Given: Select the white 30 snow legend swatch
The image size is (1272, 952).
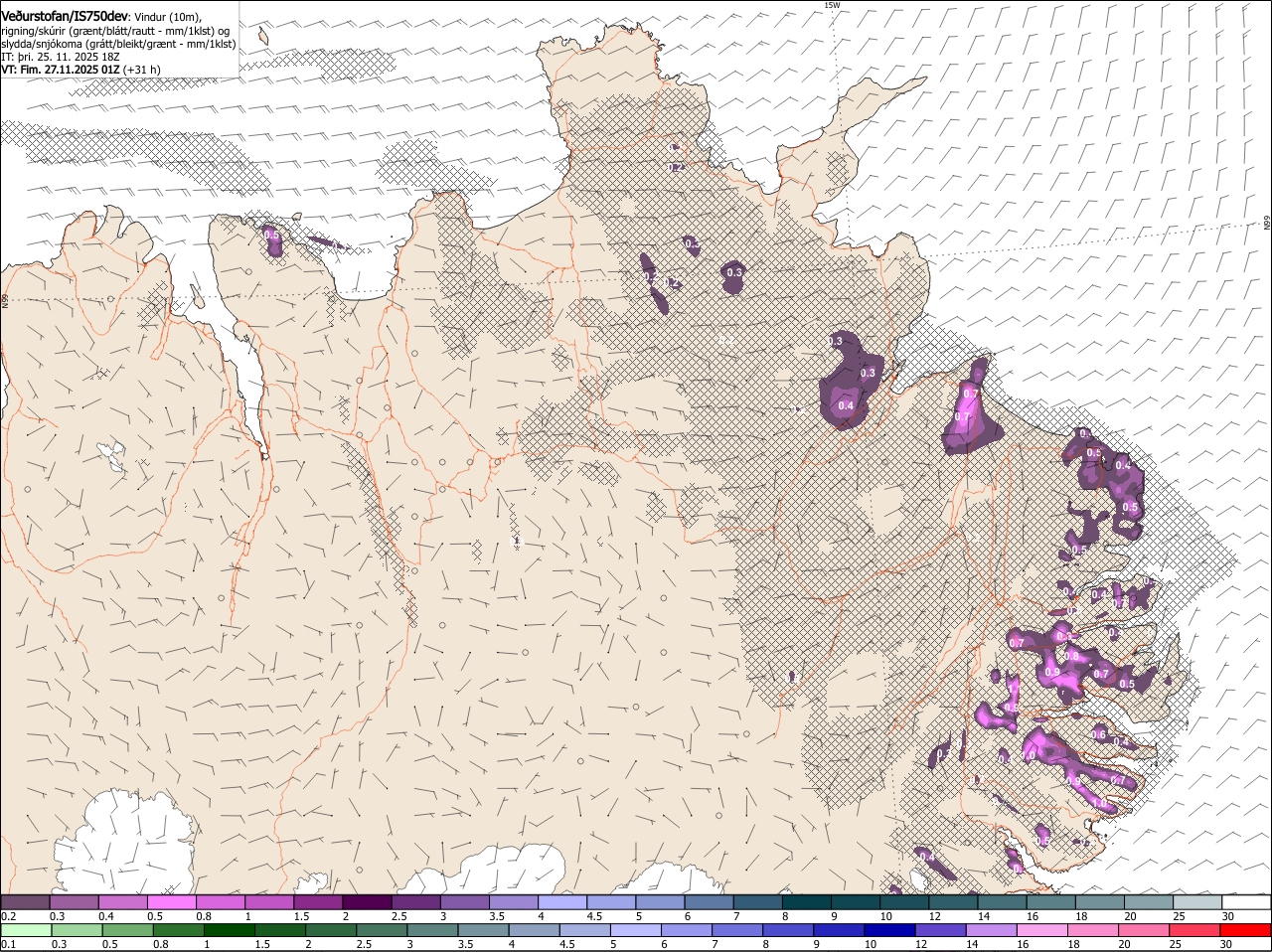Looking at the screenshot, I should (x=1246, y=902).
